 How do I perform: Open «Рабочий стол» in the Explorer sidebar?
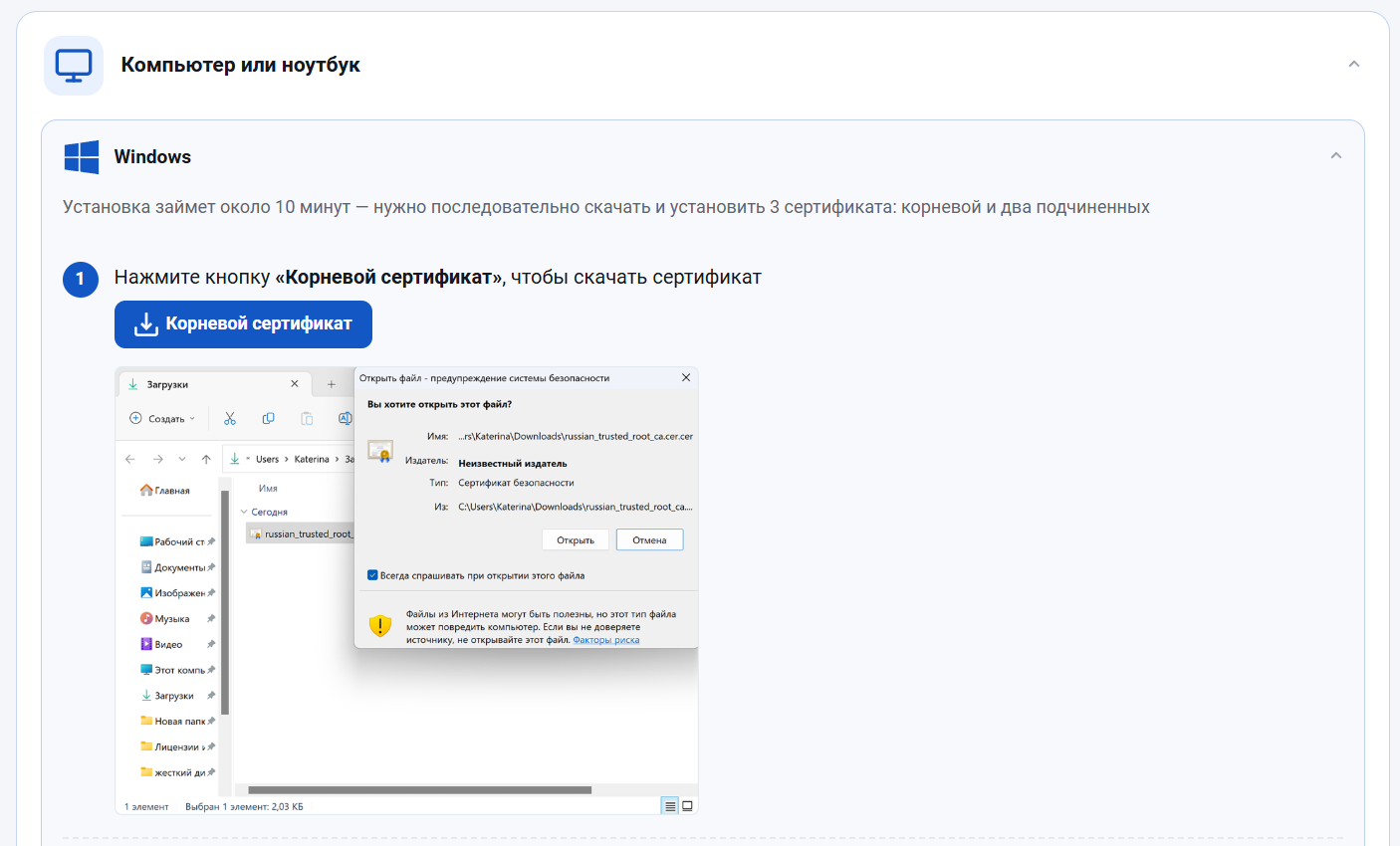177,542
